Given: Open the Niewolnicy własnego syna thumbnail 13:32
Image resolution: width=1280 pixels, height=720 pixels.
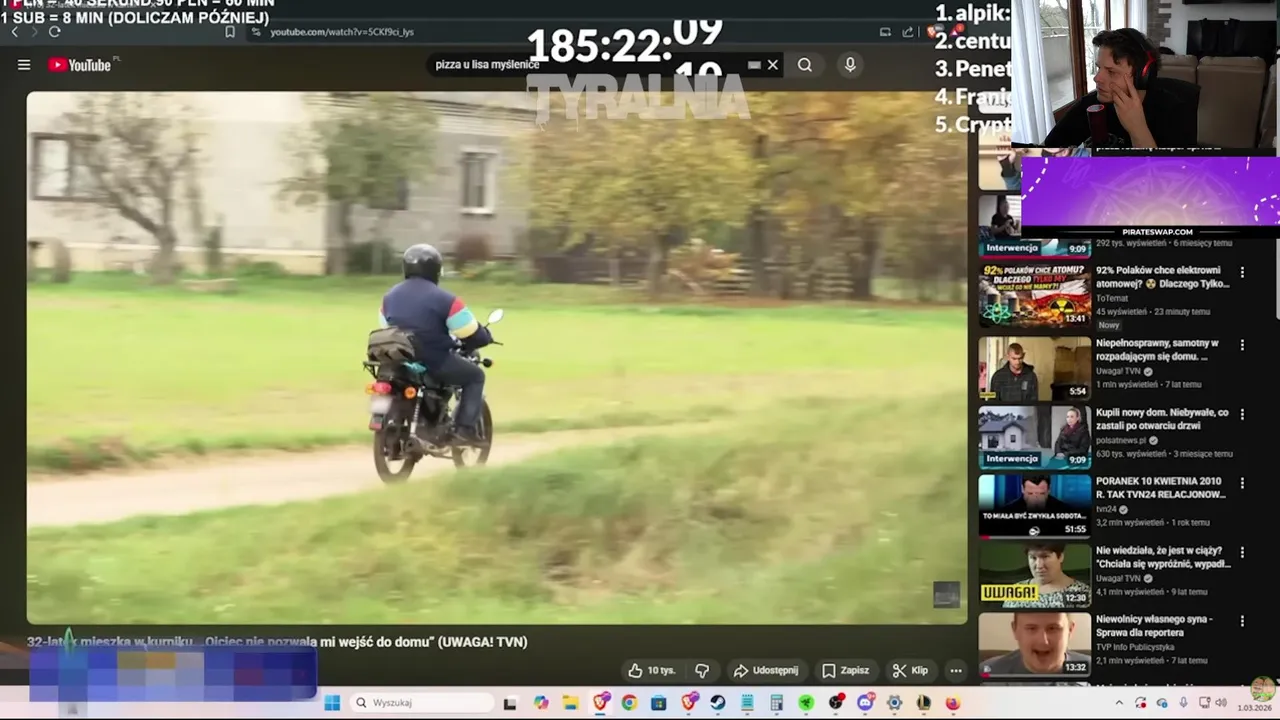Looking at the screenshot, I should pyautogui.click(x=1034, y=643).
